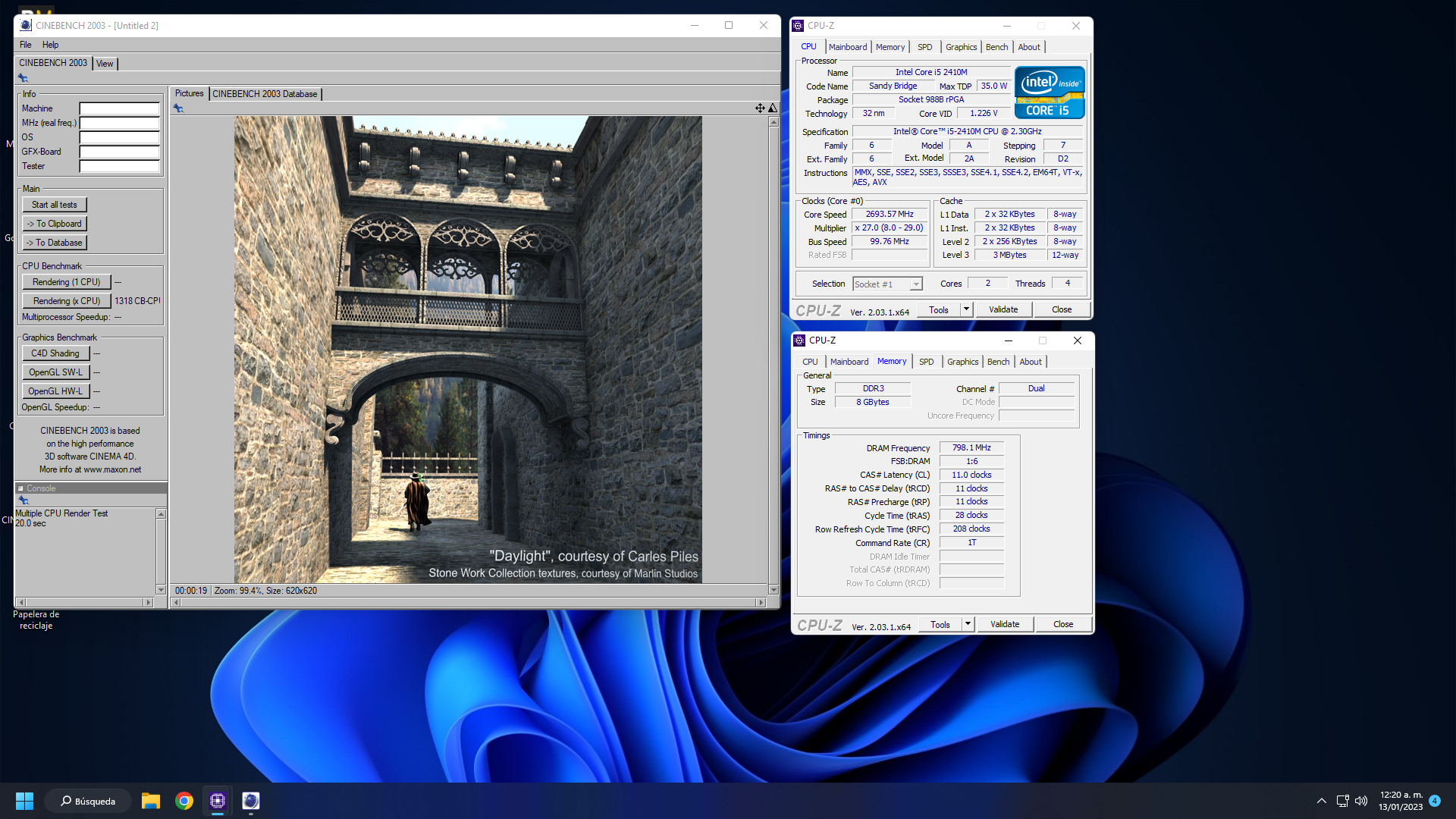Click the picture vertical scrollbar down arrow
The width and height of the screenshot is (1456, 819).
tap(773, 589)
